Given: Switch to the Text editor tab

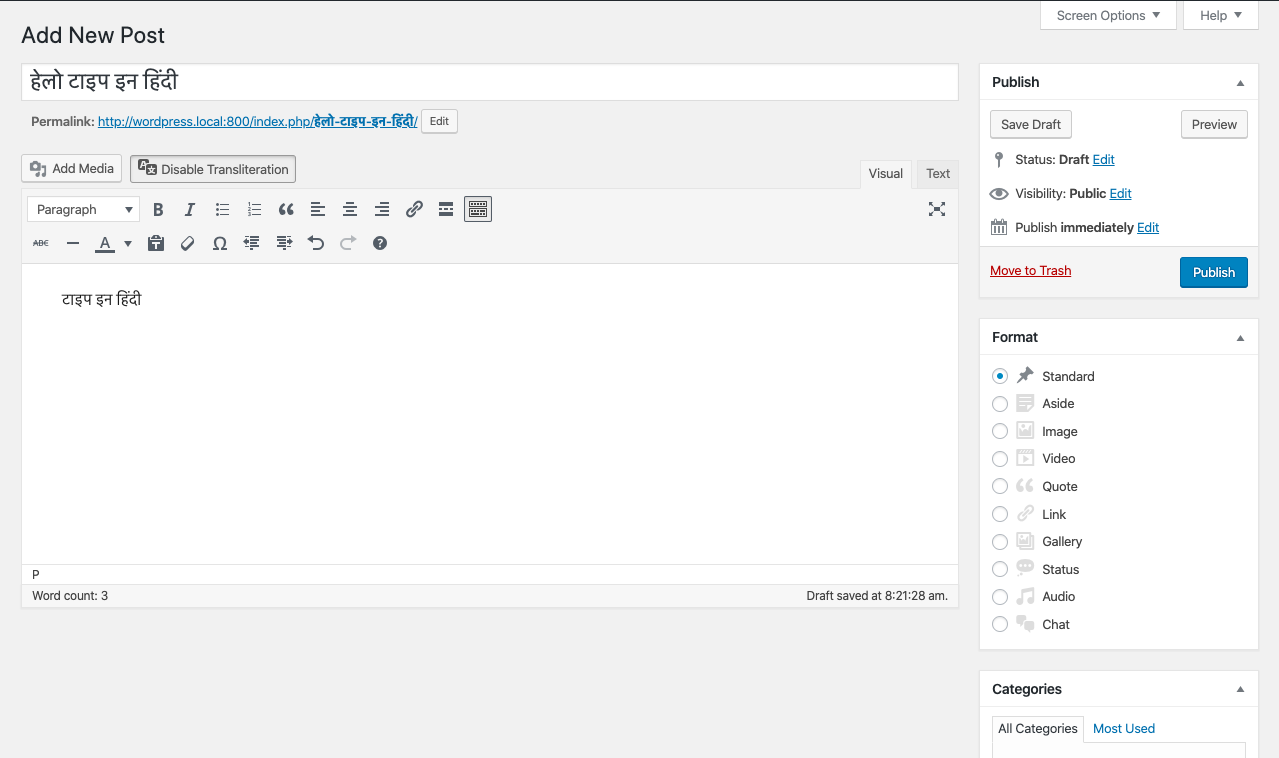Looking at the screenshot, I should click(x=938, y=174).
